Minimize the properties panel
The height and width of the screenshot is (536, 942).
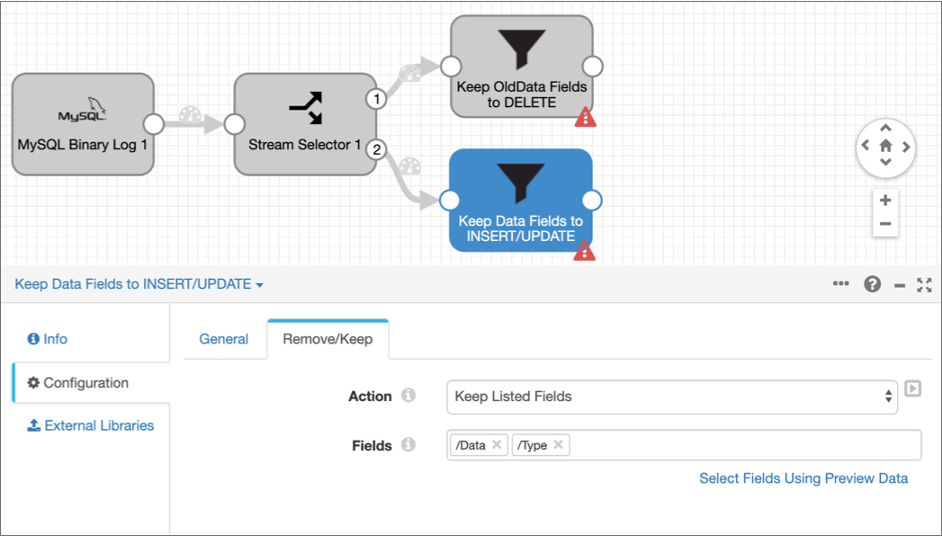(x=899, y=285)
